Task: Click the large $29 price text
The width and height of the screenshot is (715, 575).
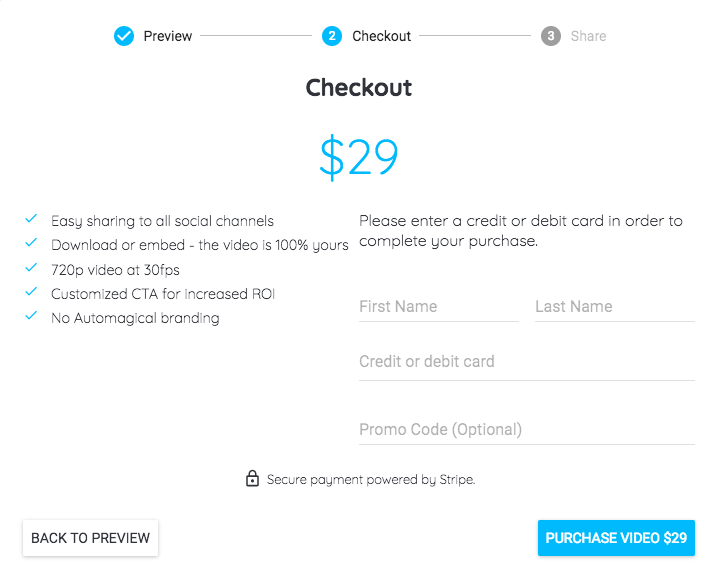Action: click(x=359, y=157)
